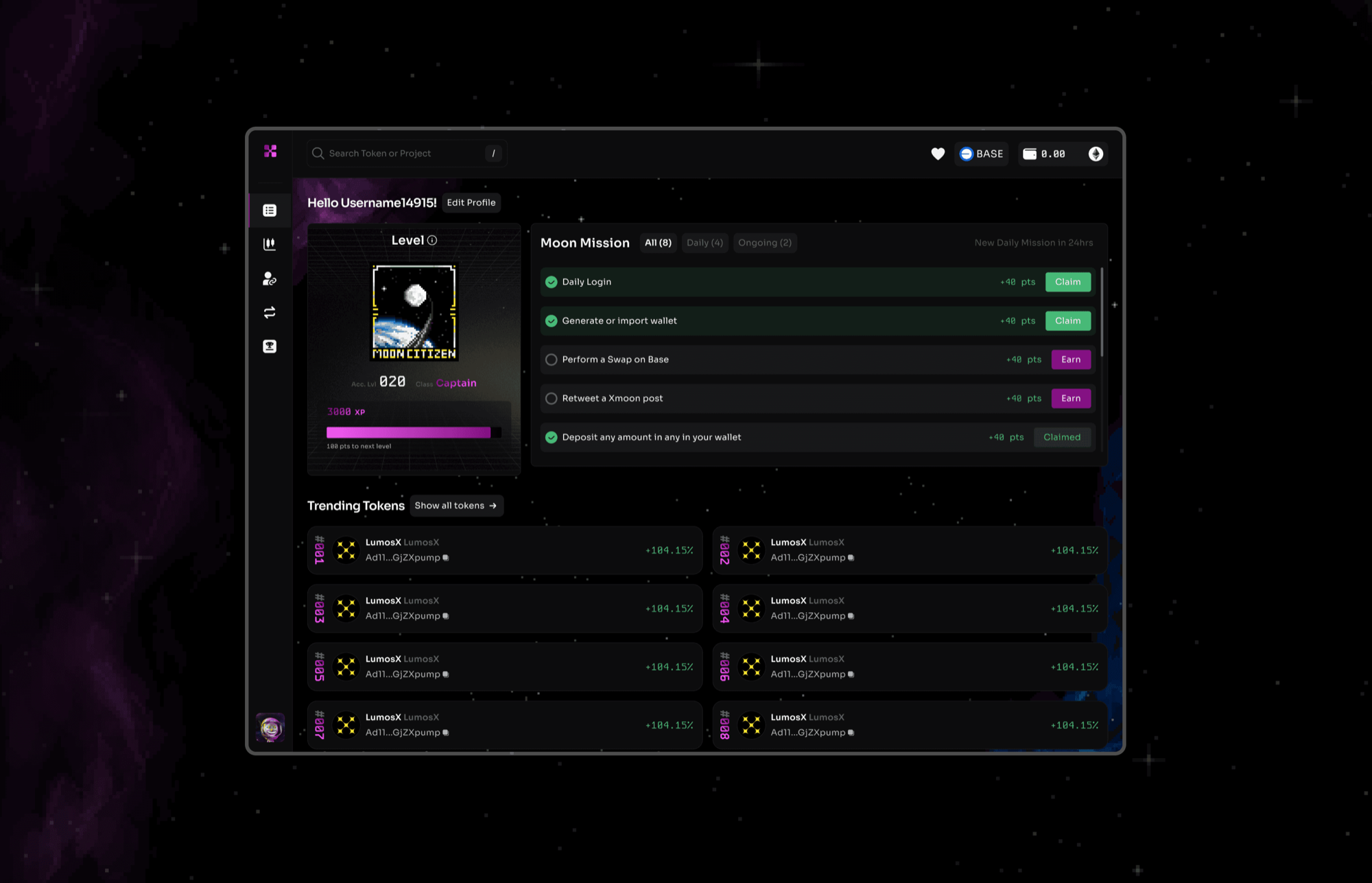Open the profile card icon in sidebar

[x=270, y=346]
